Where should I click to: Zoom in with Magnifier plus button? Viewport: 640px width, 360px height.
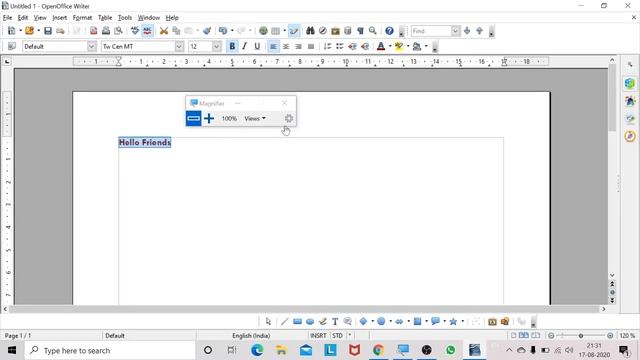tap(209, 118)
